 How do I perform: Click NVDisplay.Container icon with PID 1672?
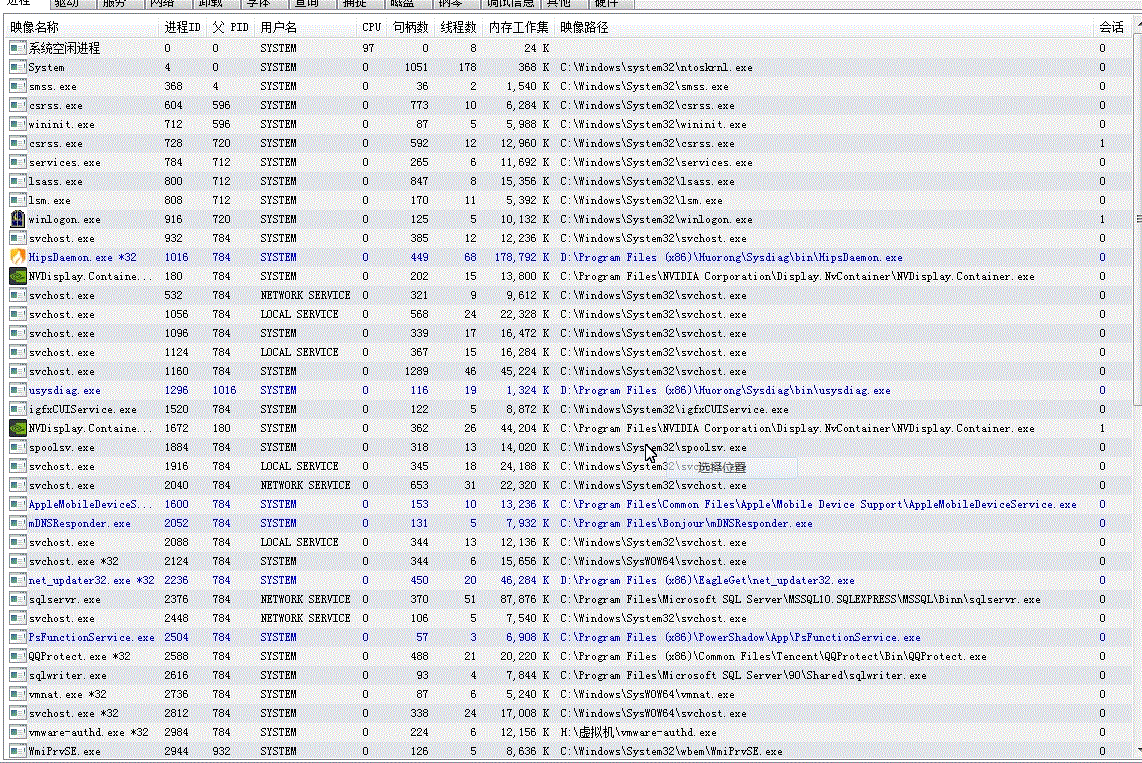coord(17,428)
